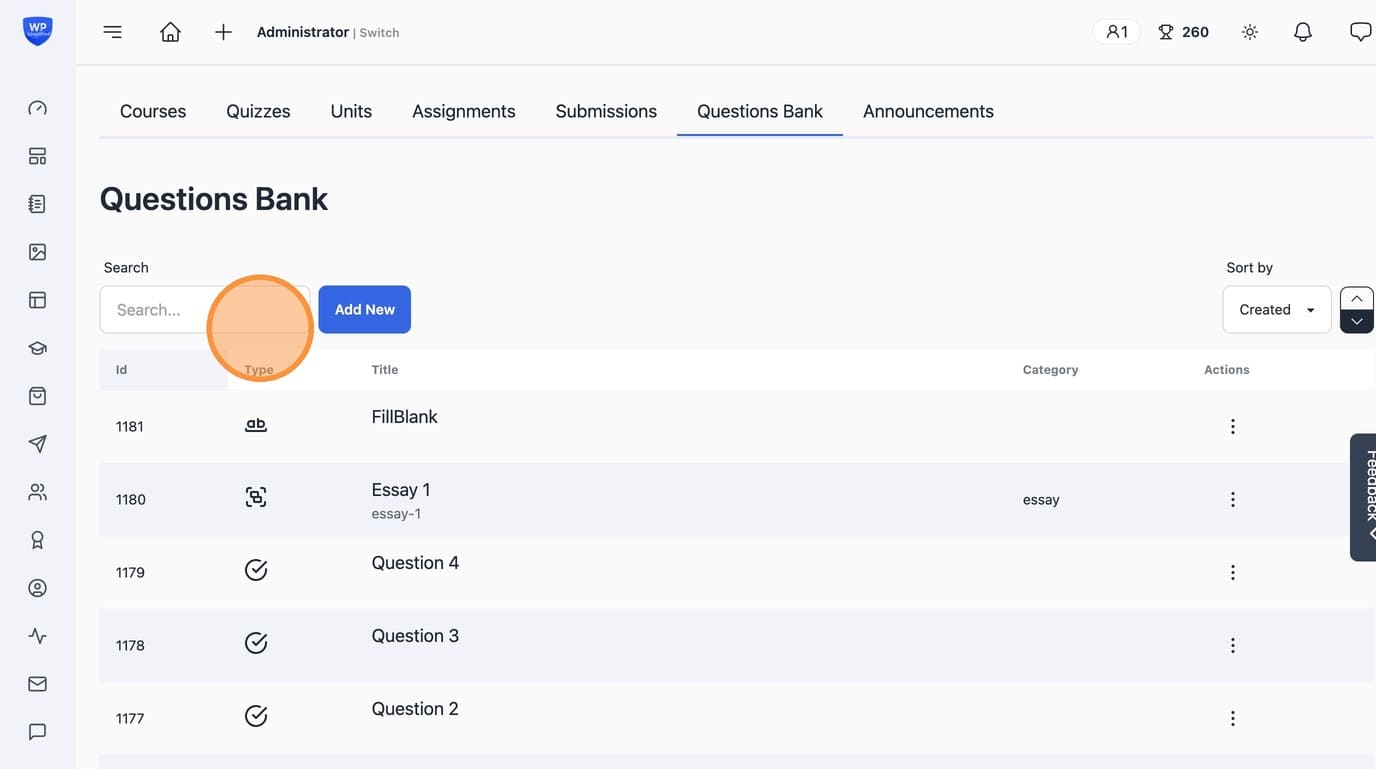Click the Essay 1 question title
The height and width of the screenshot is (769, 1376).
(x=401, y=490)
